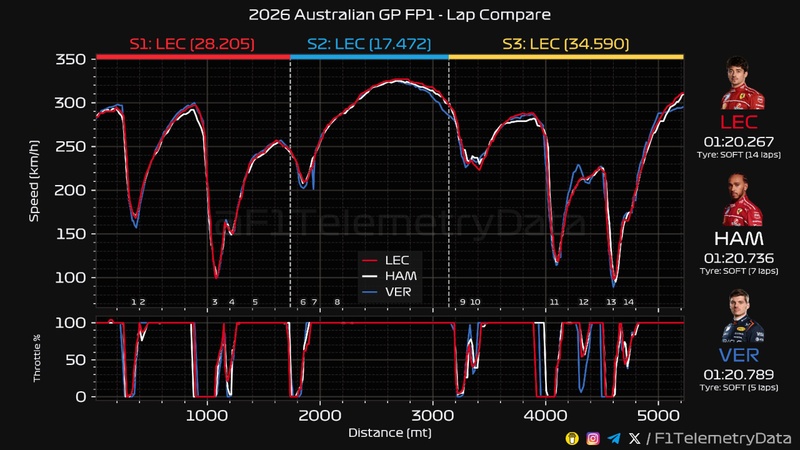Click the HAM legend entry
800x450 pixels.
coord(389,276)
